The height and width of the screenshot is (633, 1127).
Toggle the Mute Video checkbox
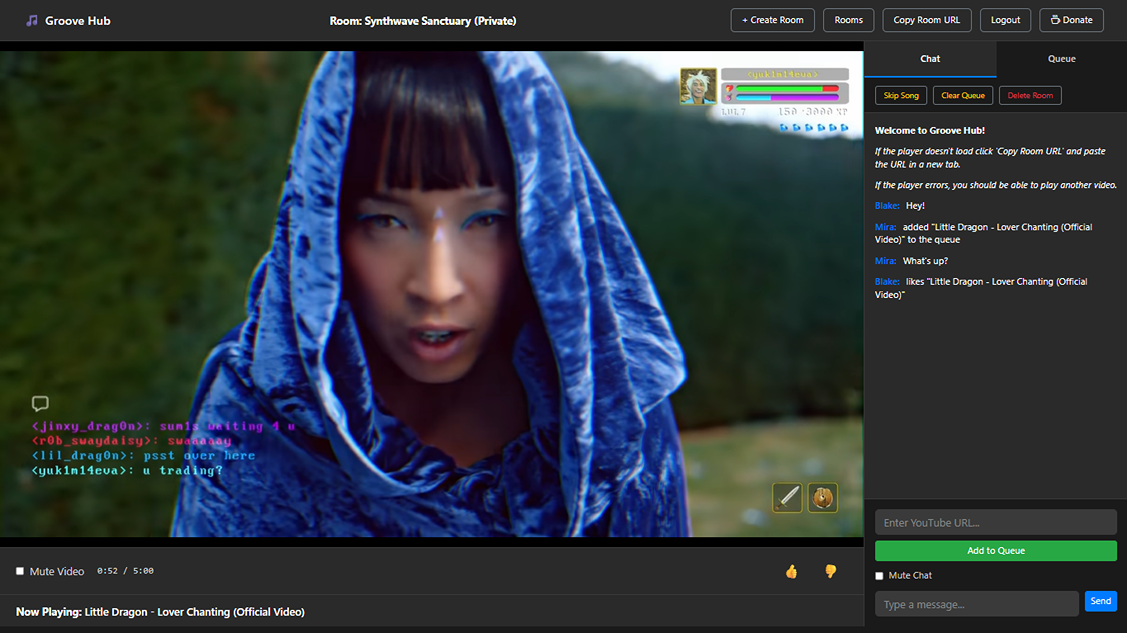point(20,571)
